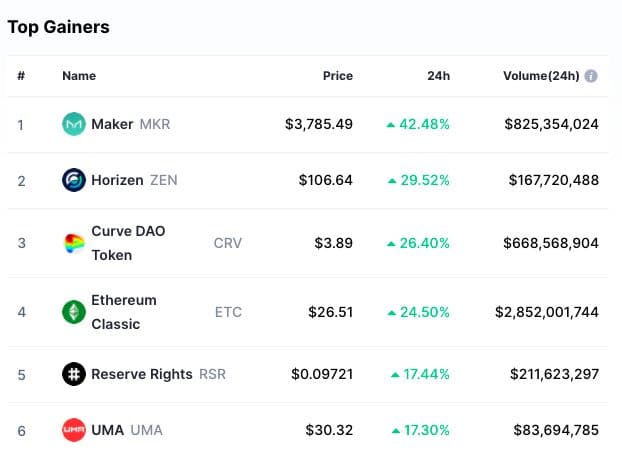Open the UMA coin link

point(108,430)
